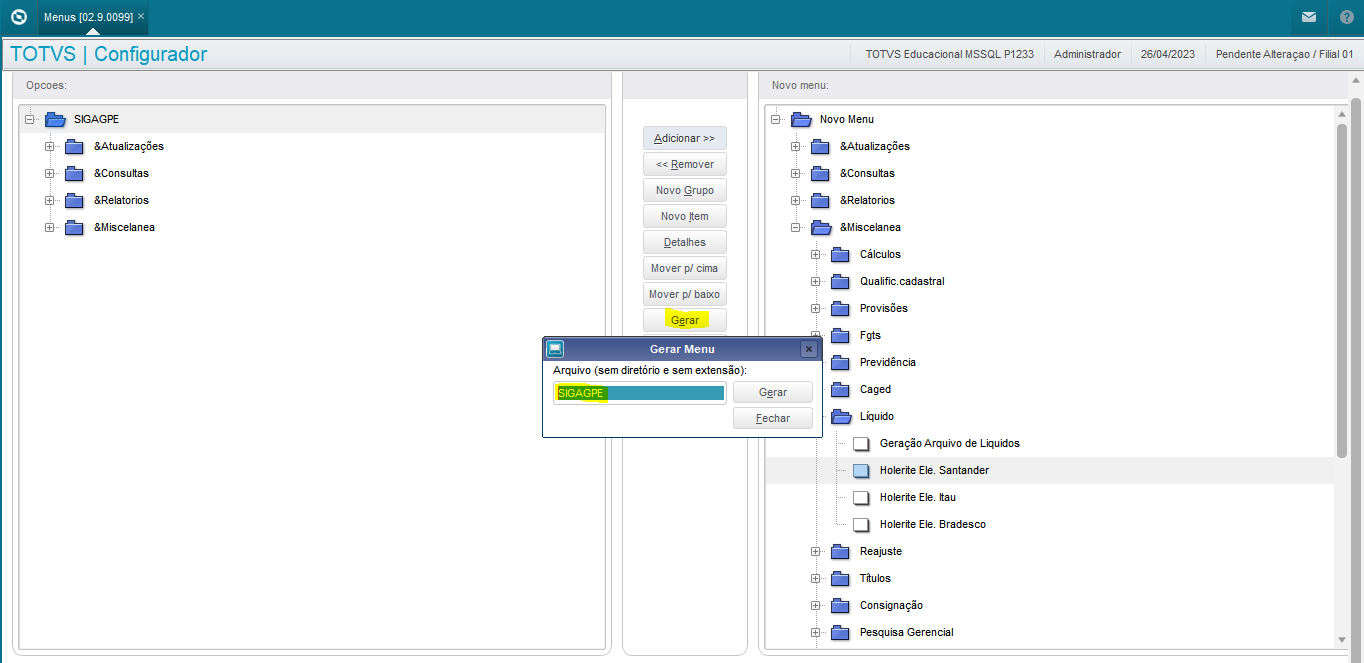The width and height of the screenshot is (1364, 663).
Task: Select the Previdência tree item
Action: pyautogui.click(x=887, y=362)
